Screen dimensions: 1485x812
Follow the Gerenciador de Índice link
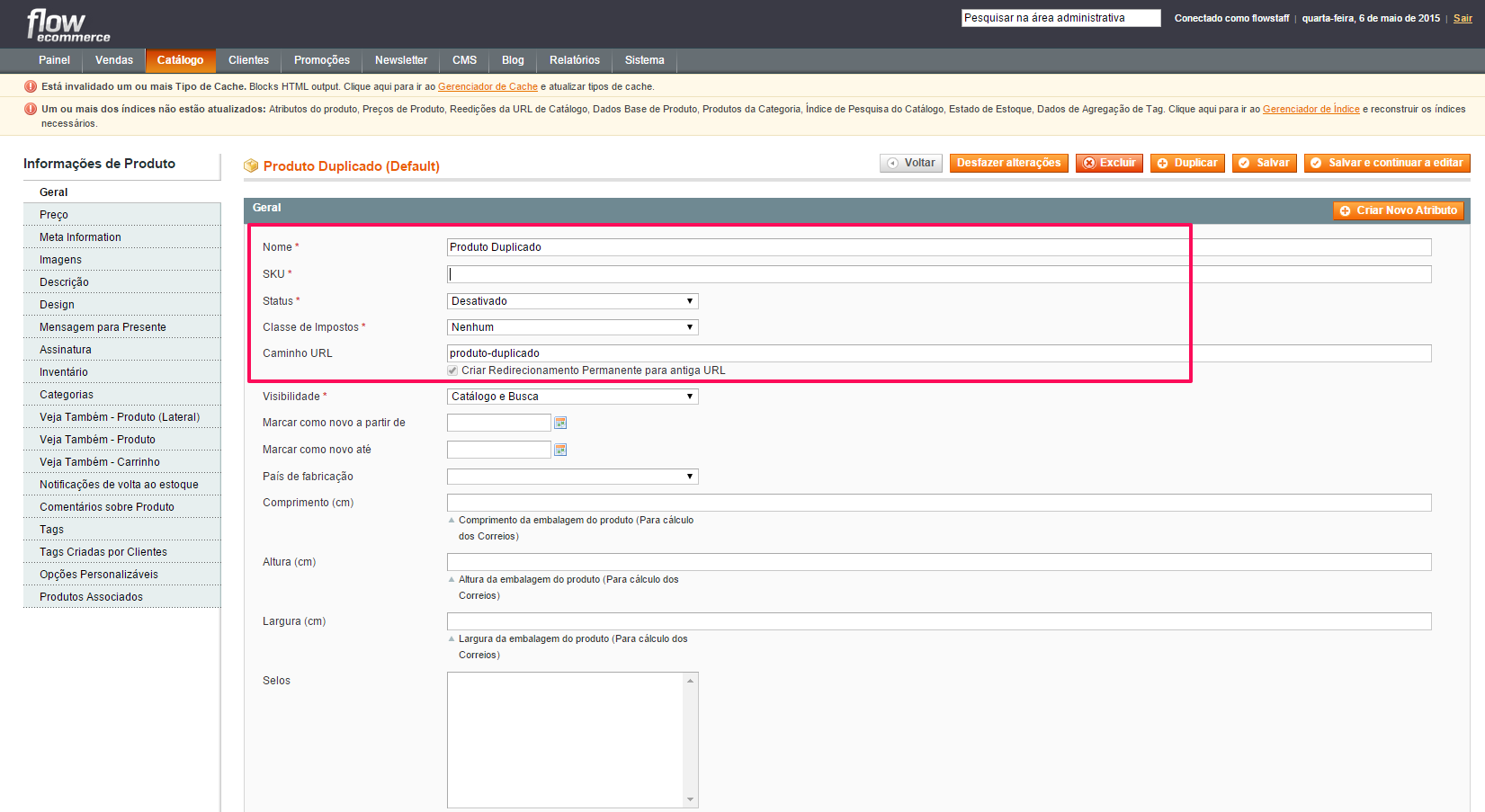[1311, 110]
